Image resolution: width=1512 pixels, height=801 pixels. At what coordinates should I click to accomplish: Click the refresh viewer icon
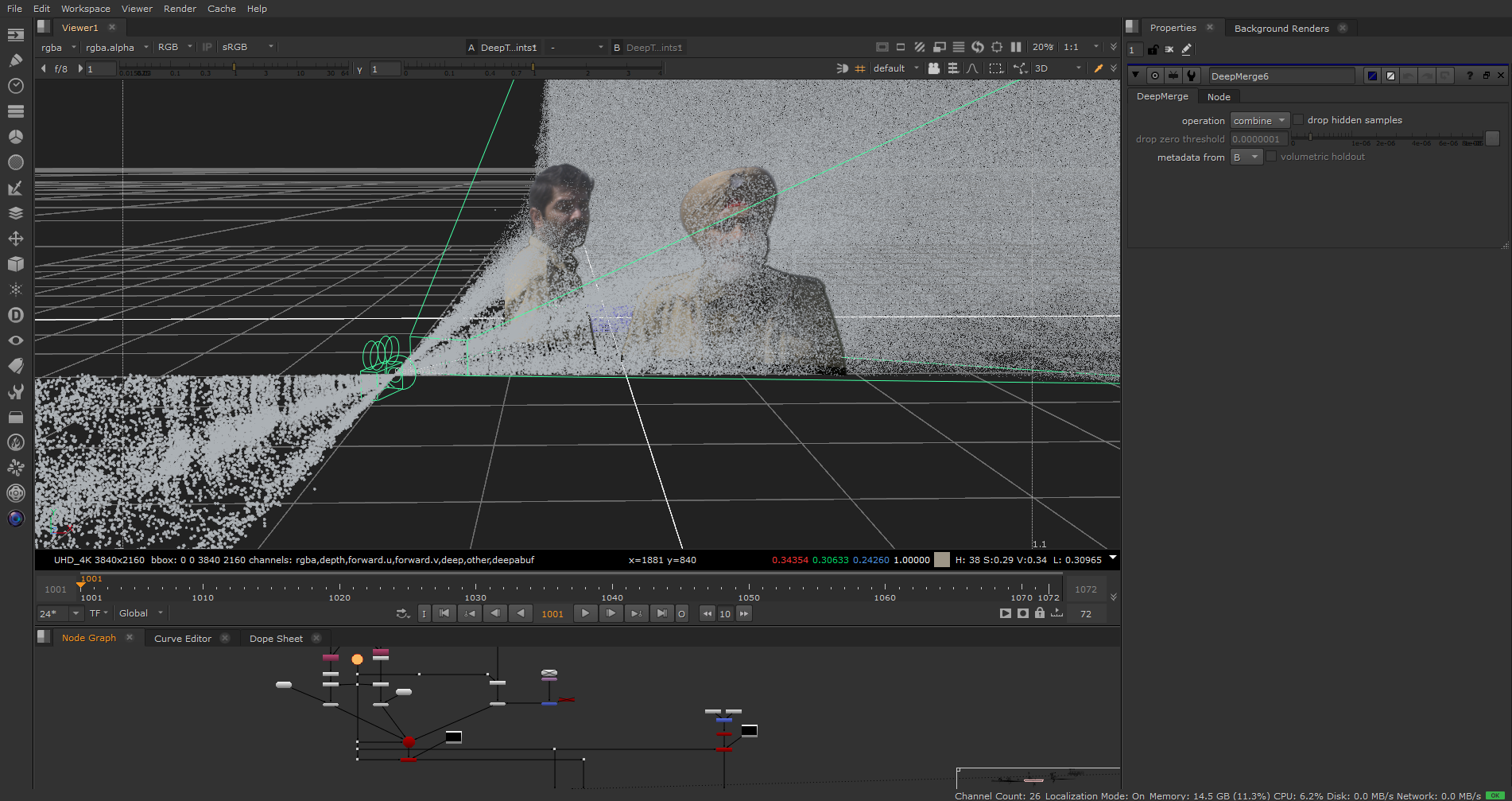click(978, 48)
